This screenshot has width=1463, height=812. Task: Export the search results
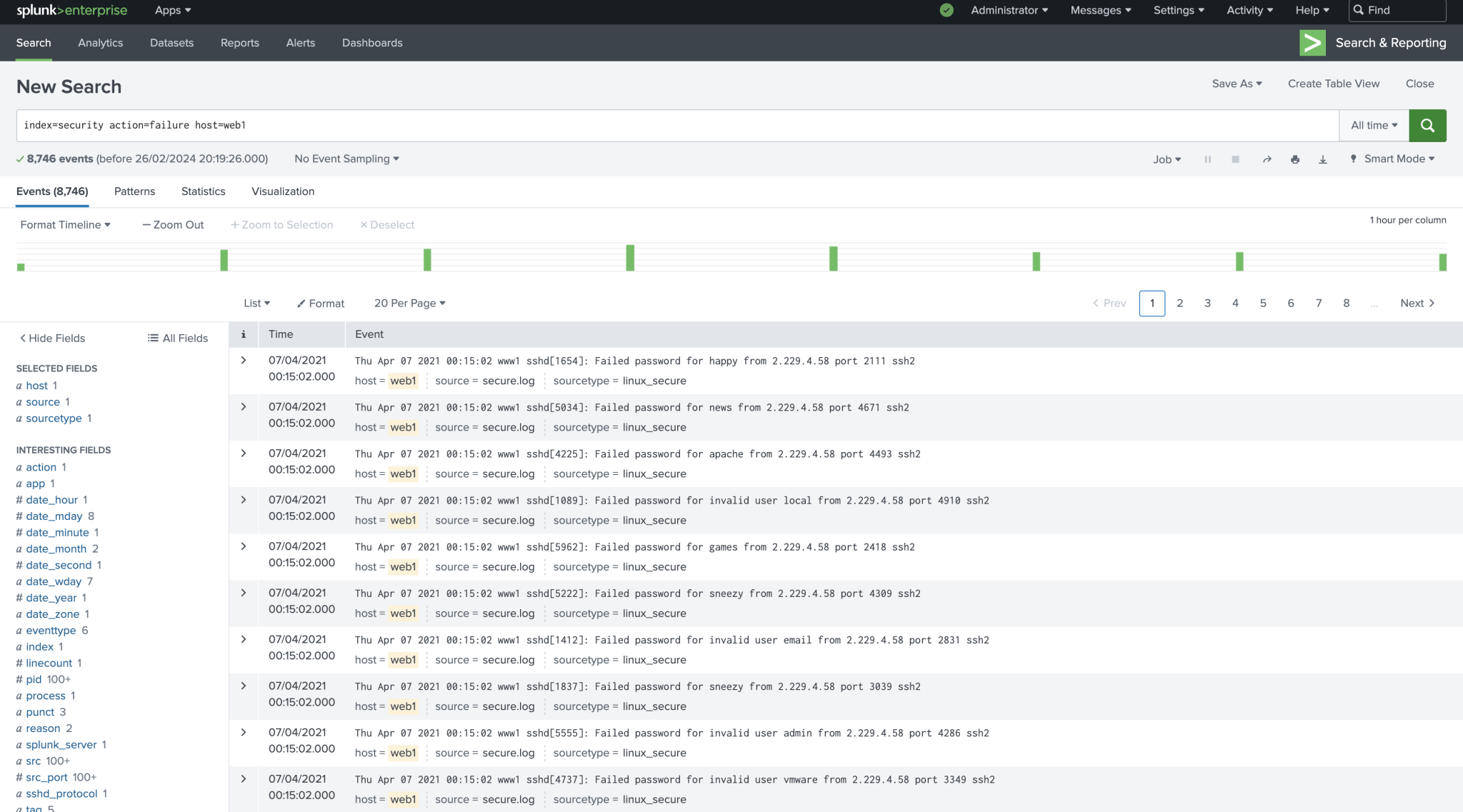tap(1323, 159)
